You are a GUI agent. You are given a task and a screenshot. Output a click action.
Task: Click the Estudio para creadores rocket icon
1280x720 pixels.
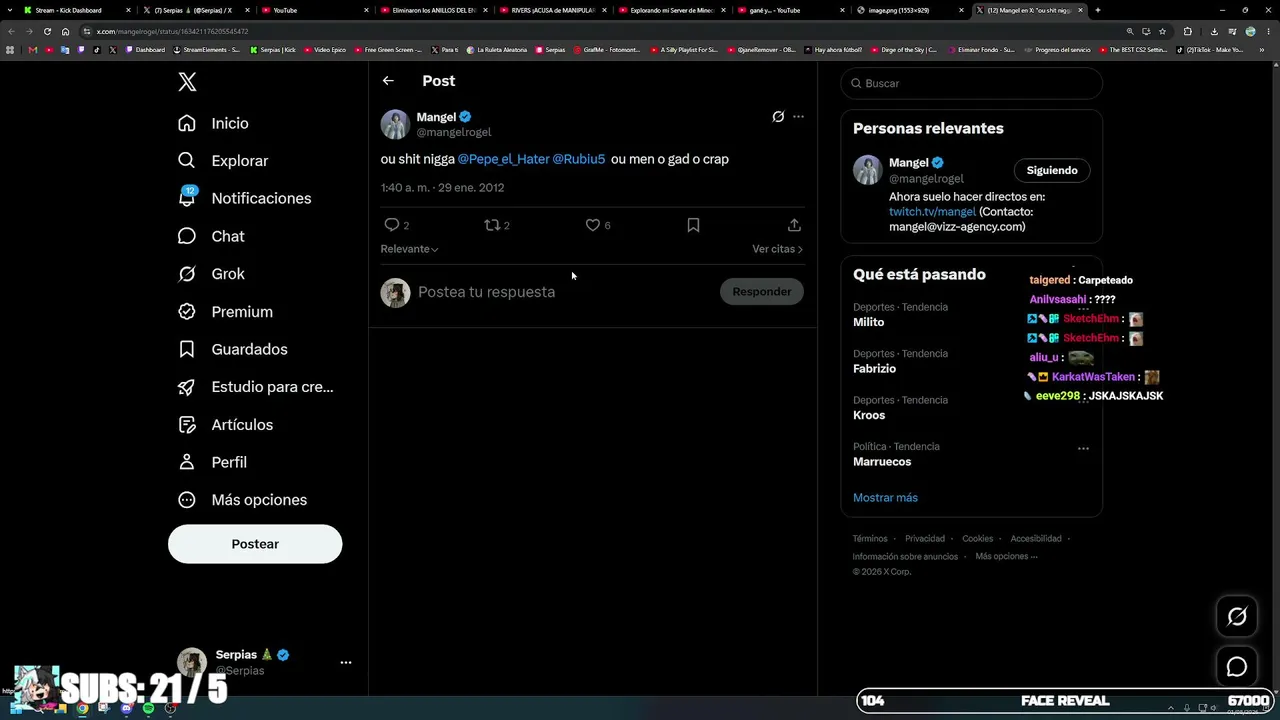pyautogui.click(x=187, y=387)
